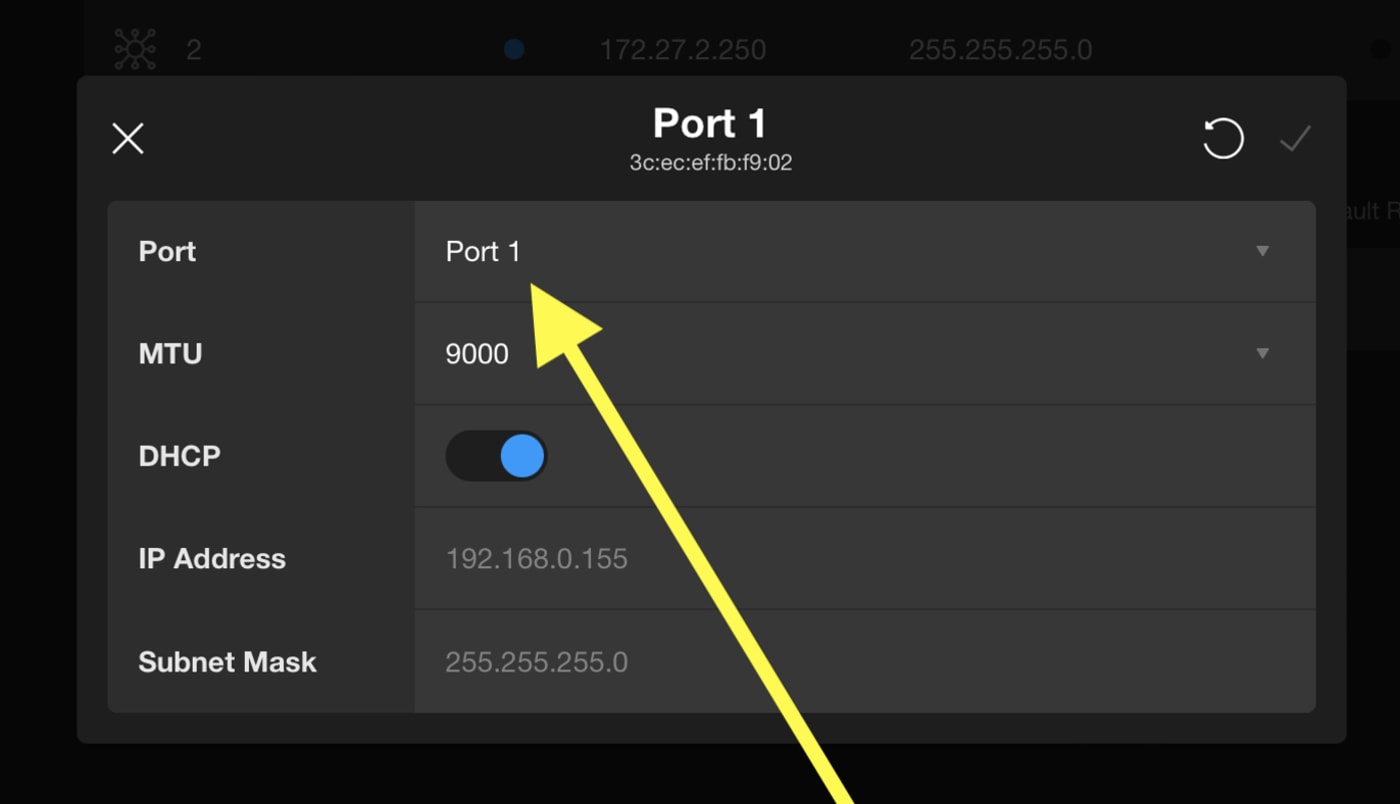Confirm changes with the checkmark icon

point(1295,139)
